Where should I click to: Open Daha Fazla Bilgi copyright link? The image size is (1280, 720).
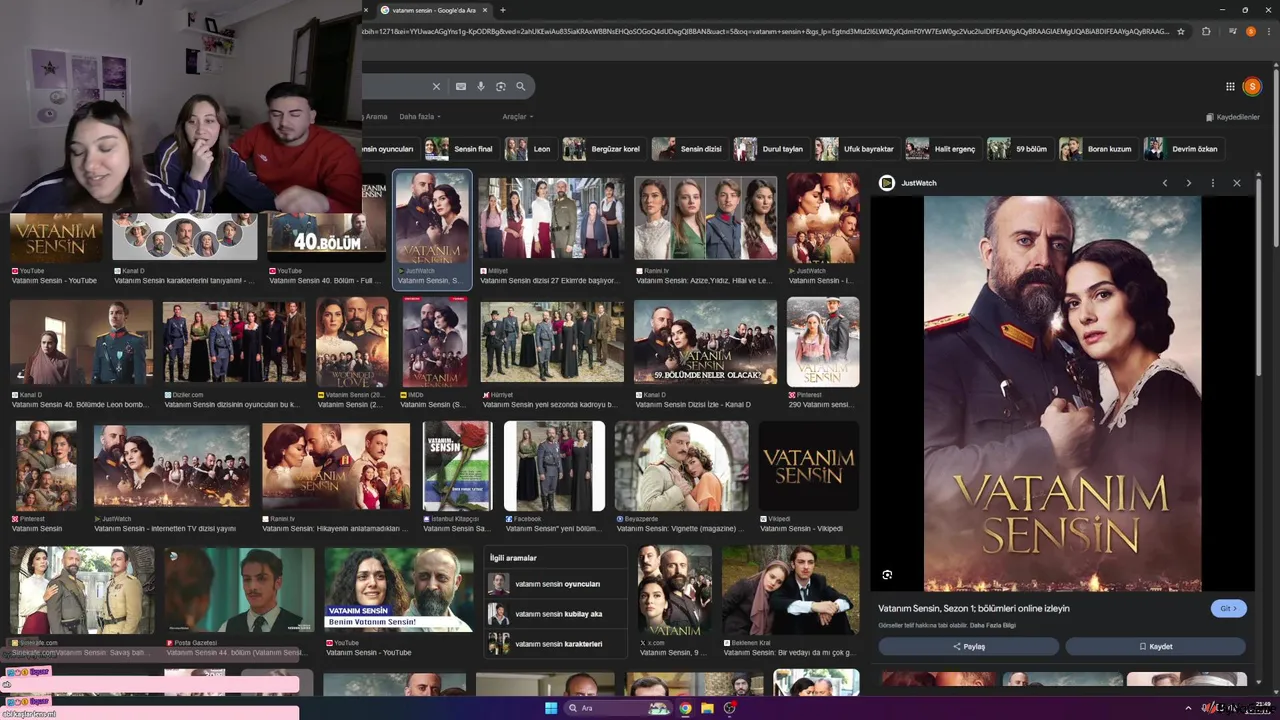point(993,625)
